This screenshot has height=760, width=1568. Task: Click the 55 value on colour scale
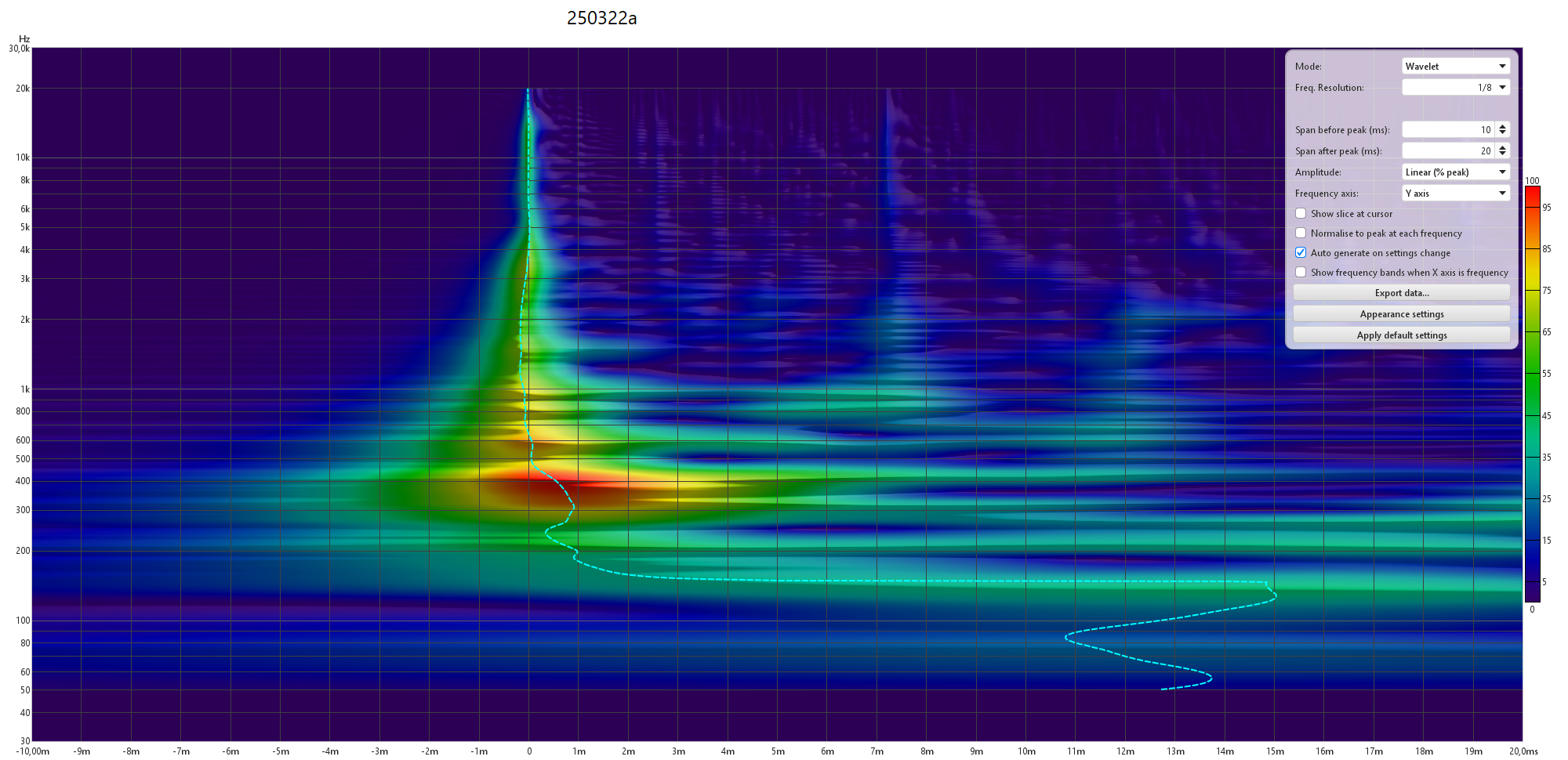pyautogui.click(x=1547, y=374)
